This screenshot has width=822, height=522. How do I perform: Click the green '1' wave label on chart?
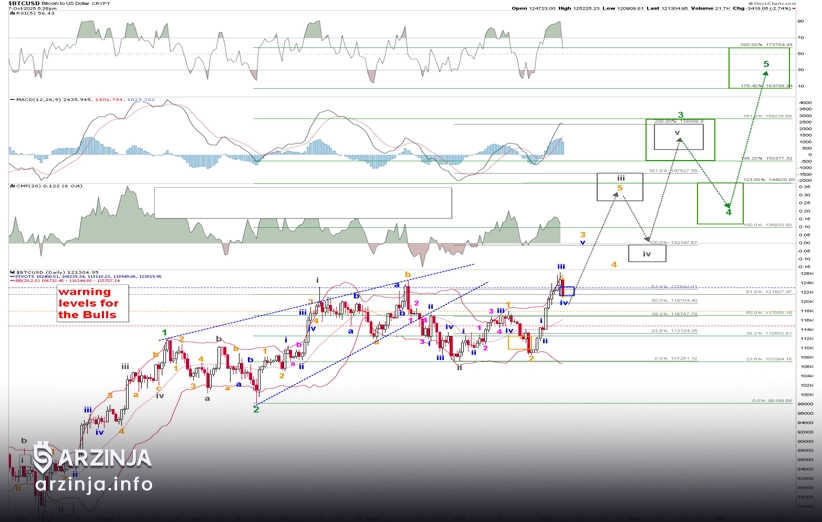pos(165,332)
